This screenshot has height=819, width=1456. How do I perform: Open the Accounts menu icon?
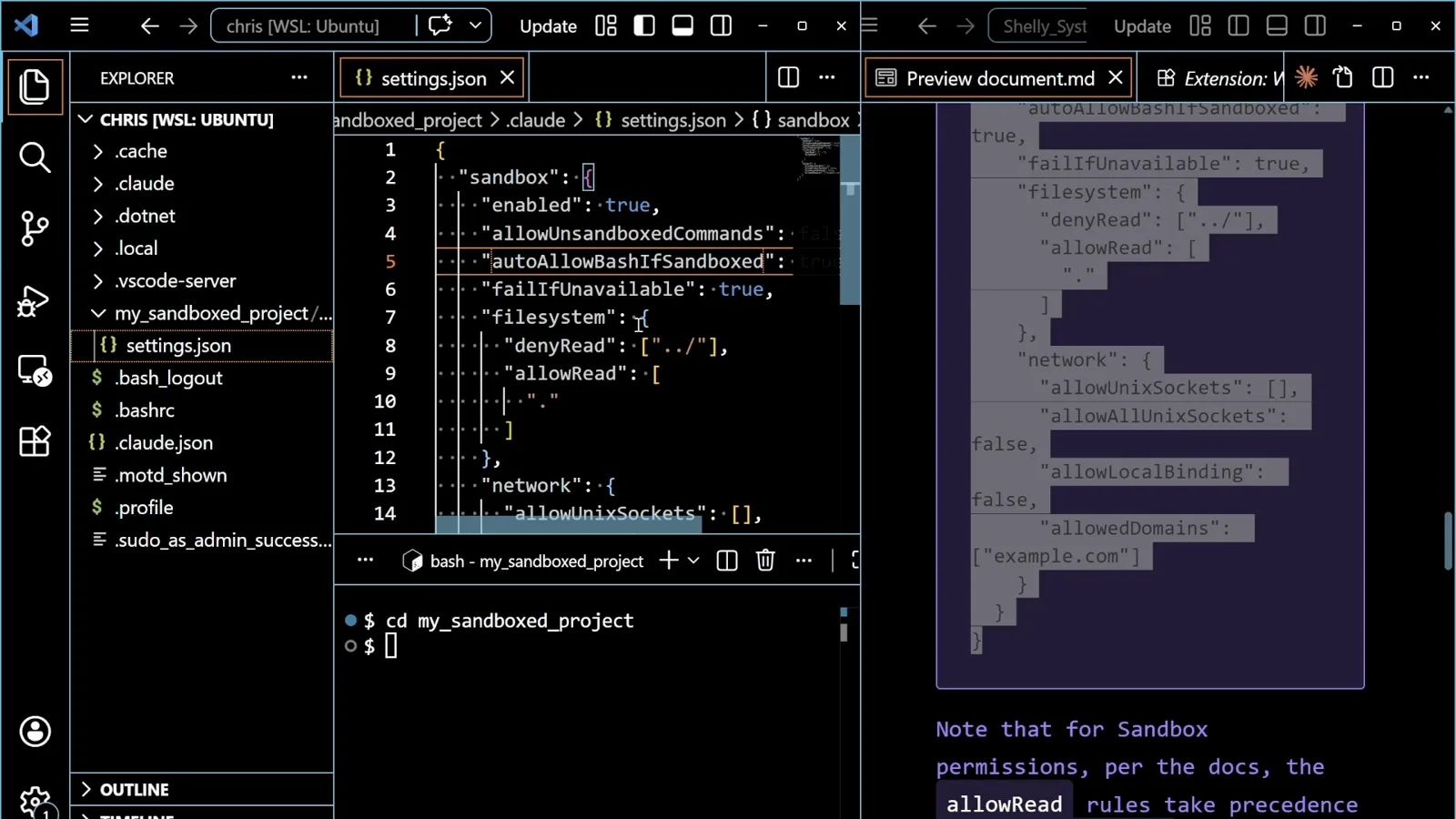coord(35,731)
